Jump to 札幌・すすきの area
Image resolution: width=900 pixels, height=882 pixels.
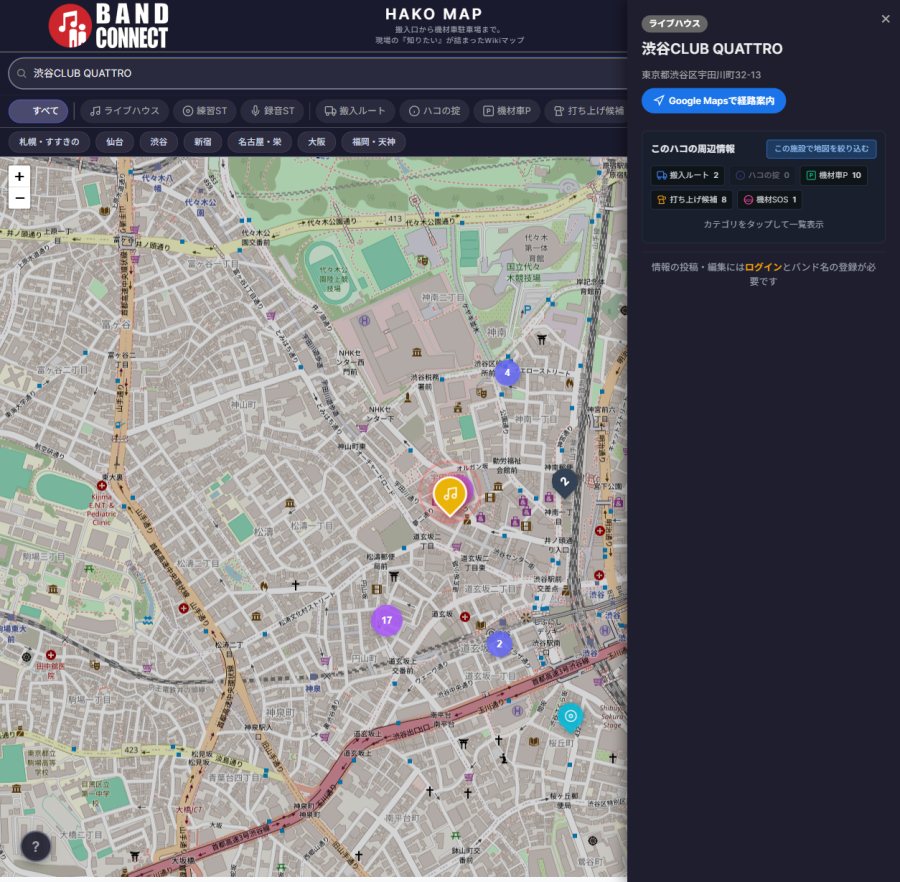coord(49,142)
